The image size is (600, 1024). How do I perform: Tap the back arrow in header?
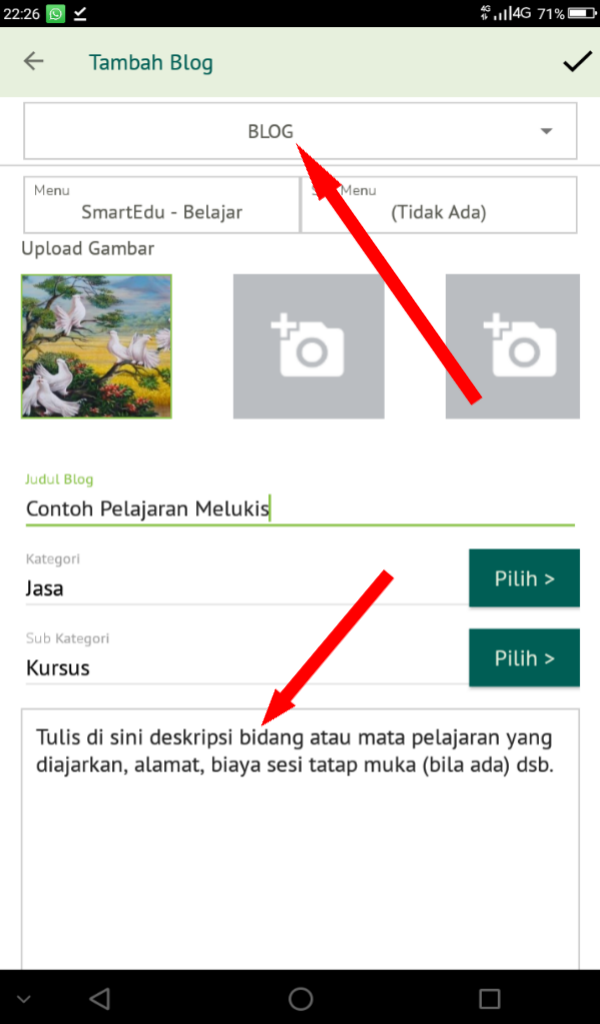coord(34,61)
